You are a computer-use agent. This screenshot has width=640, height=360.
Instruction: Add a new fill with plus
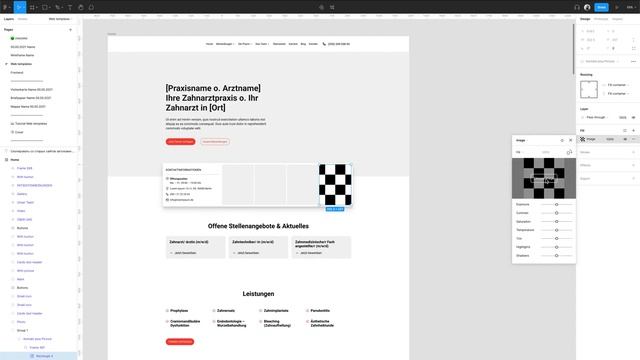633,131
